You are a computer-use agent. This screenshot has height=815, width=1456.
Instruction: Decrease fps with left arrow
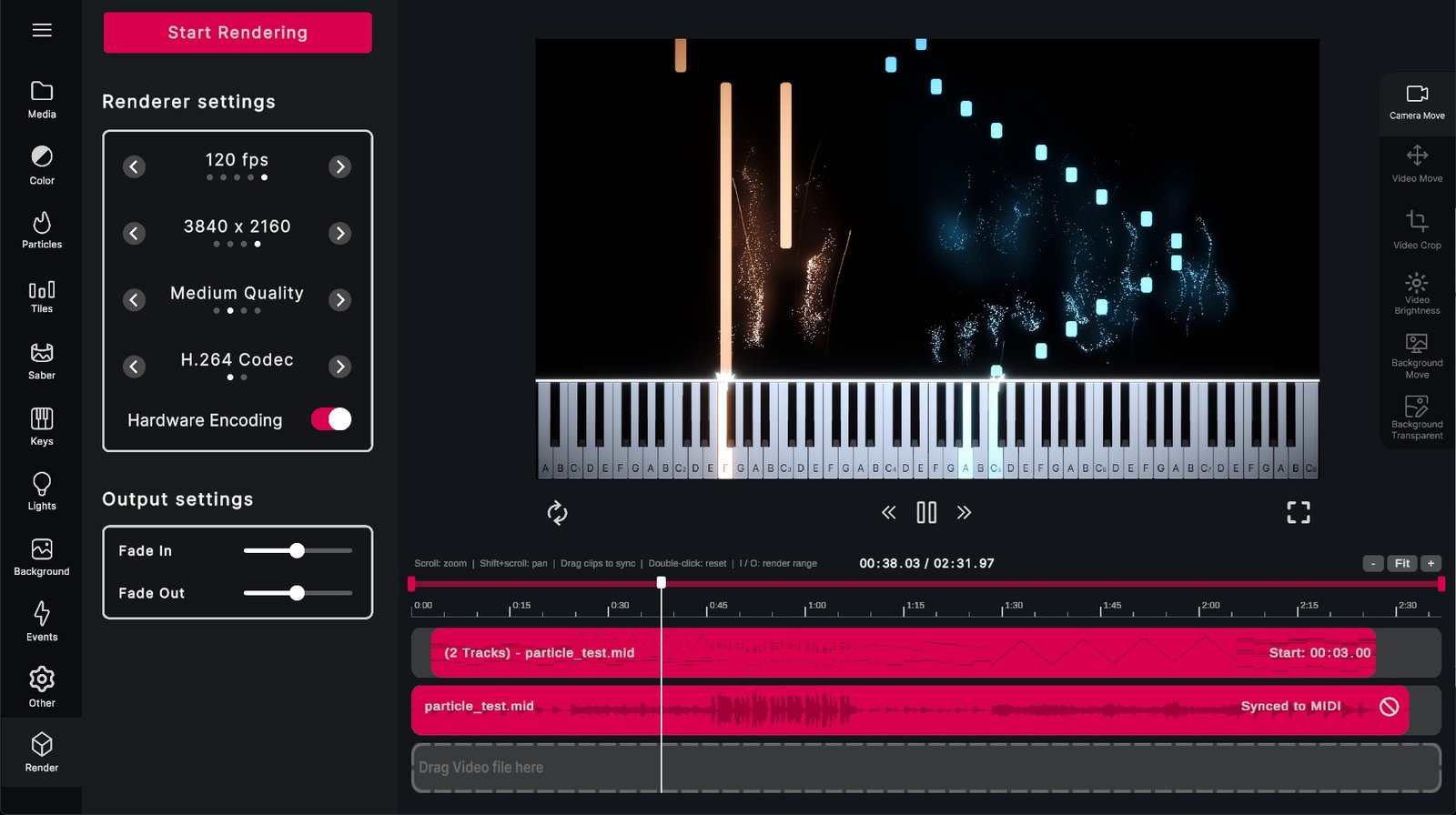coord(134,166)
